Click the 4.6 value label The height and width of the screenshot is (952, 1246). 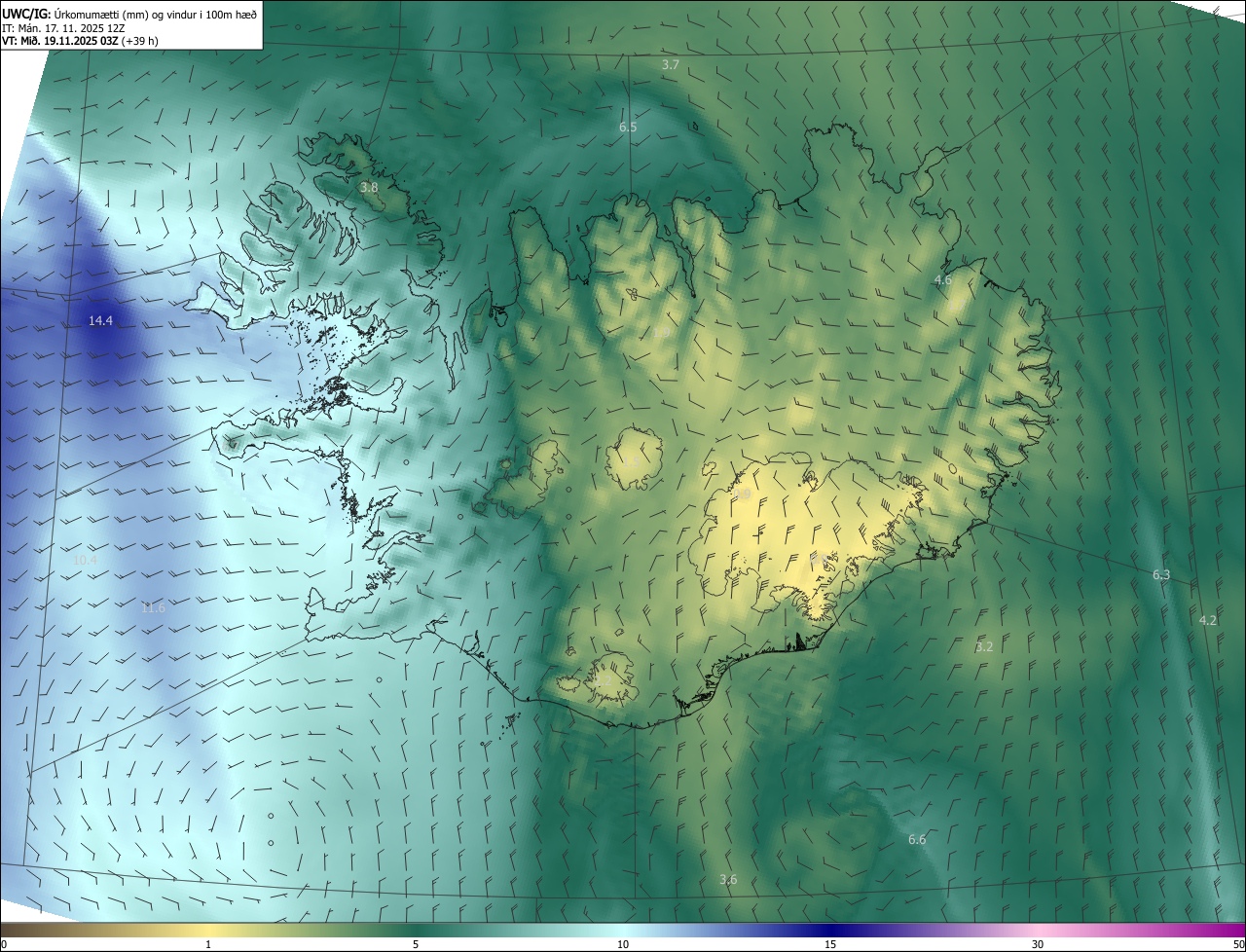point(942,279)
